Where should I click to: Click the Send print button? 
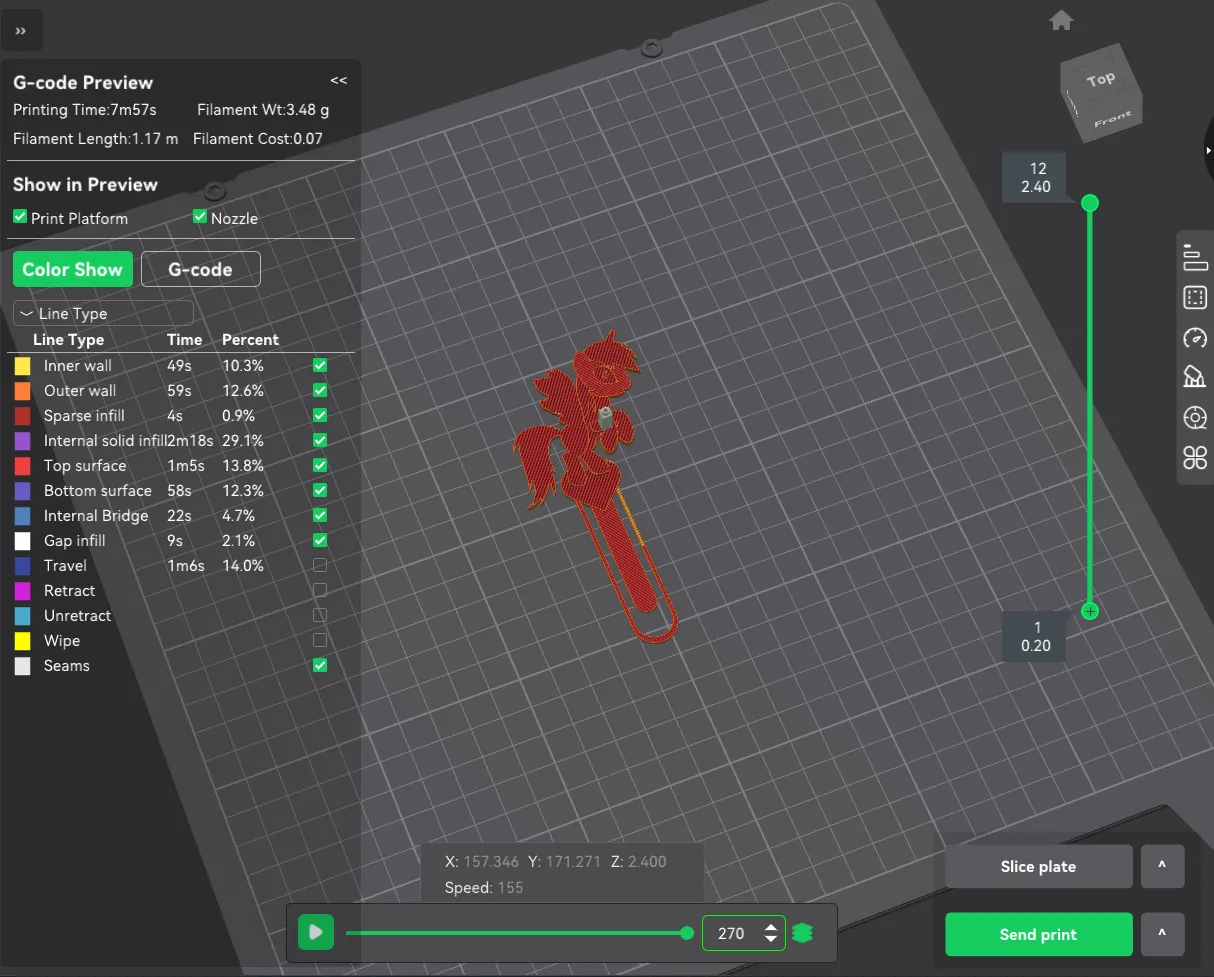tap(1039, 934)
